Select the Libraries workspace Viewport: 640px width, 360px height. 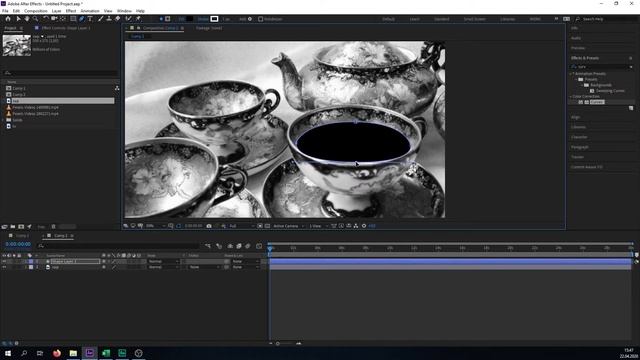[508, 19]
